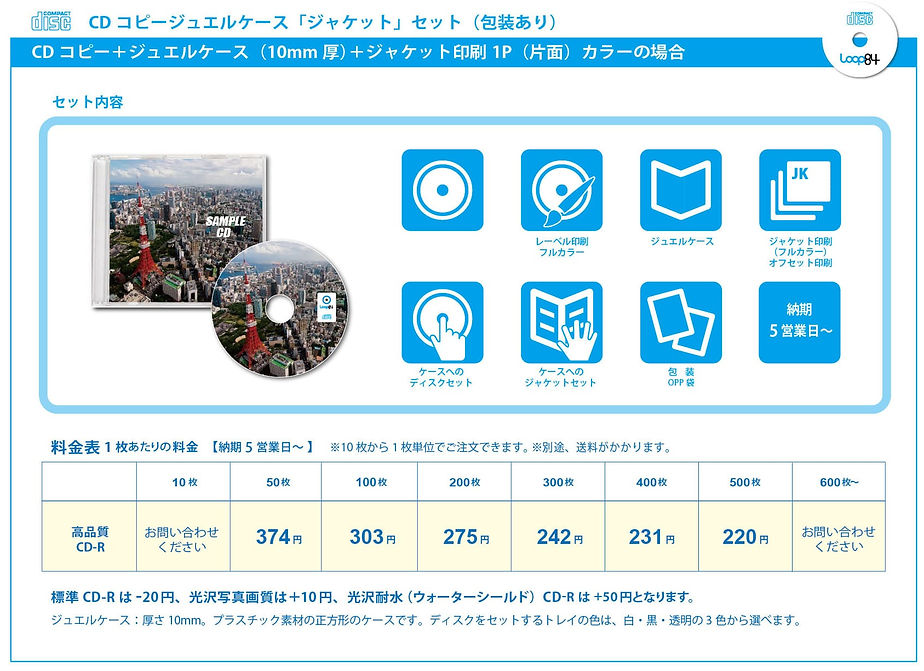Click the ジャケット印刷 オフセット印刷 caption
Screen dimensions: 924x671
800,252
